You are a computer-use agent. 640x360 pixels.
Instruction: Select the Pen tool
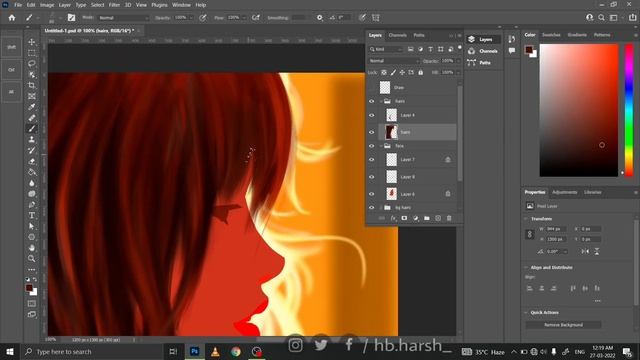(x=31, y=204)
